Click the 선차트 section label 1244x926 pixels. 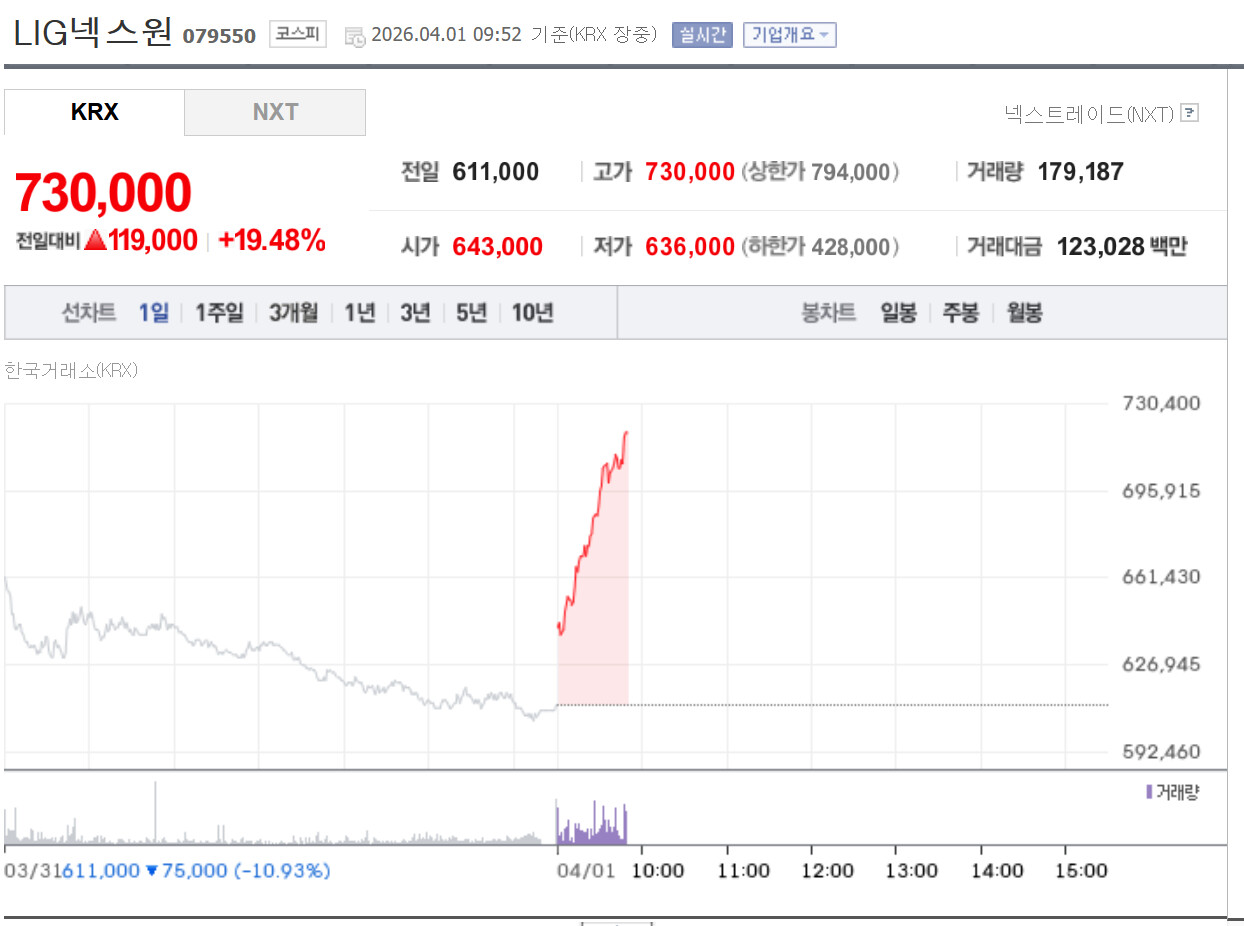point(89,313)
